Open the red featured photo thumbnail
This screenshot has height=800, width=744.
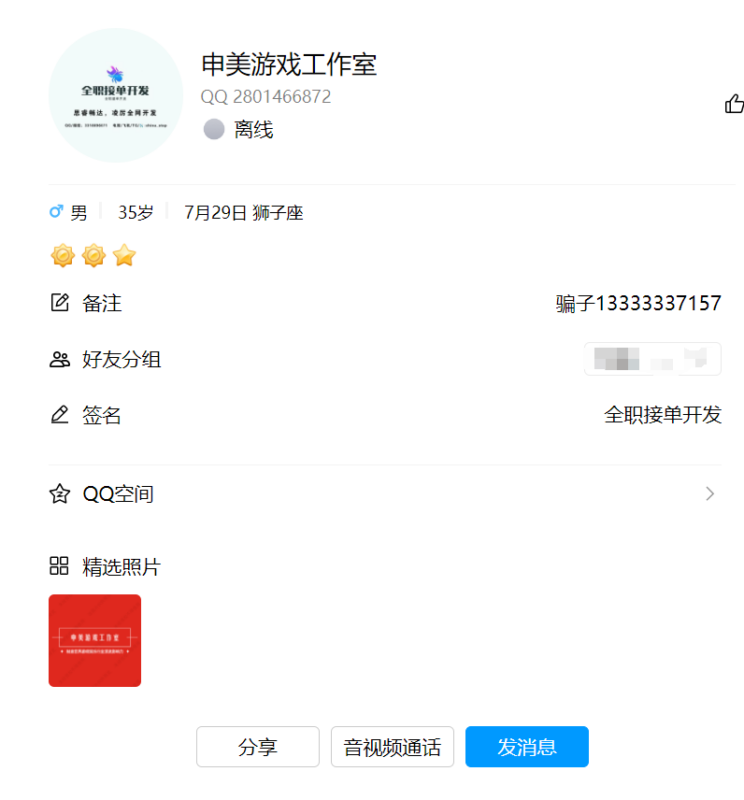click(95, 640)
